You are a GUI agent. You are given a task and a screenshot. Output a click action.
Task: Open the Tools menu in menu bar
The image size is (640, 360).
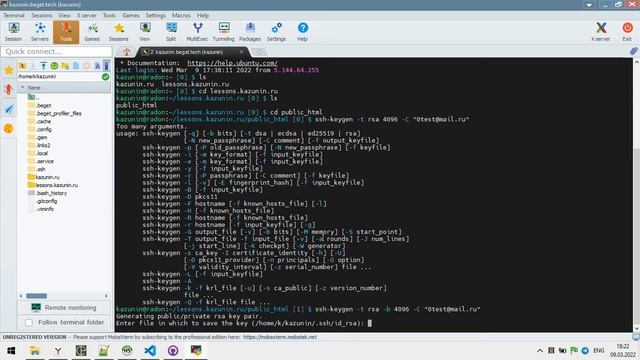[109, 15]
